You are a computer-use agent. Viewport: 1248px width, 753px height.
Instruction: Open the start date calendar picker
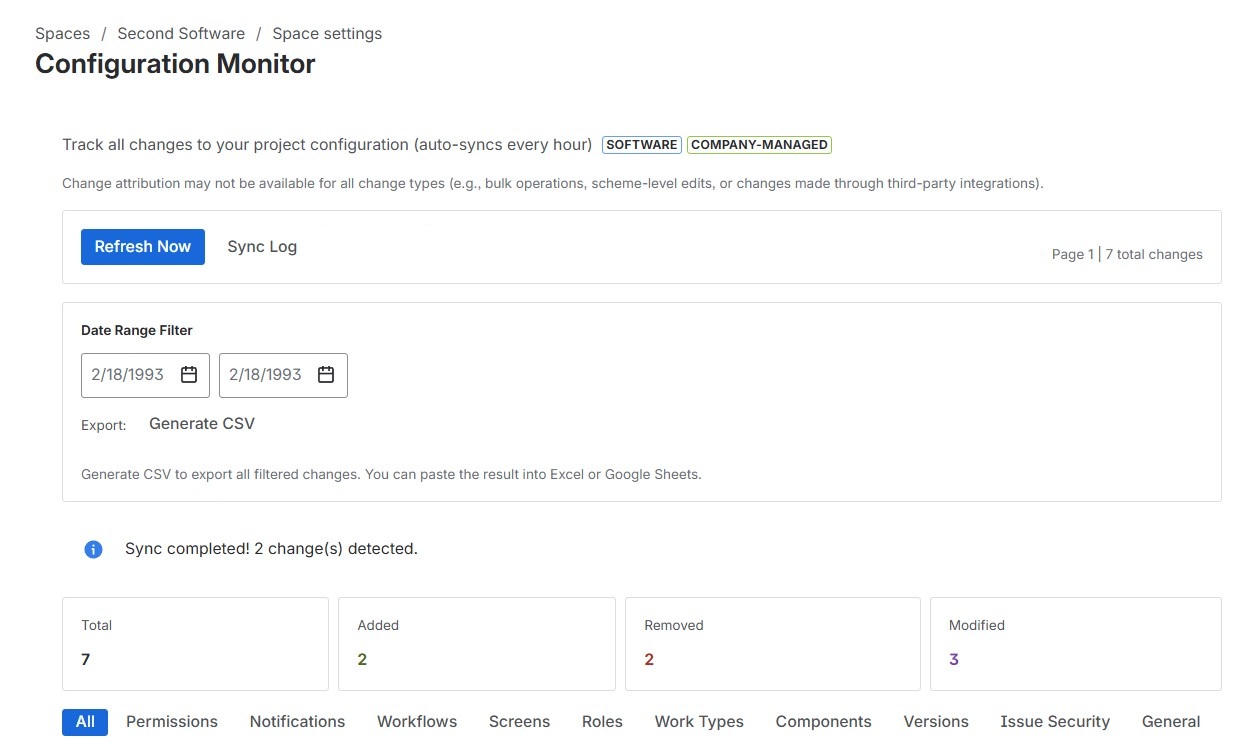point(188,374)
